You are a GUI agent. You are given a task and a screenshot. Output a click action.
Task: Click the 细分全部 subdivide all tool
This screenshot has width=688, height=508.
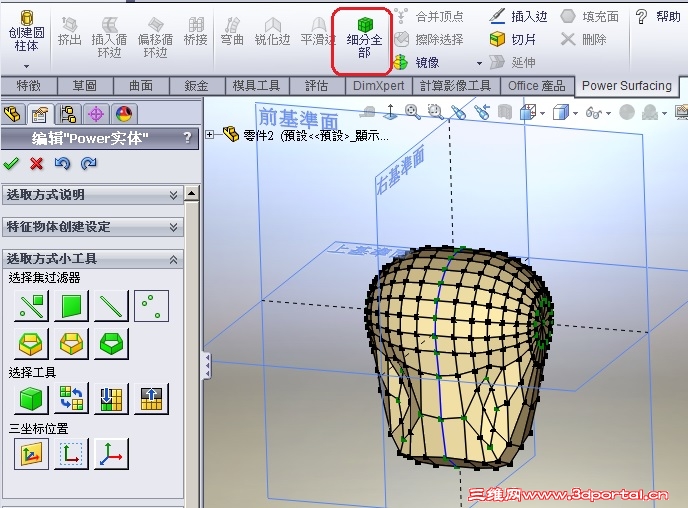click(364, 38)
